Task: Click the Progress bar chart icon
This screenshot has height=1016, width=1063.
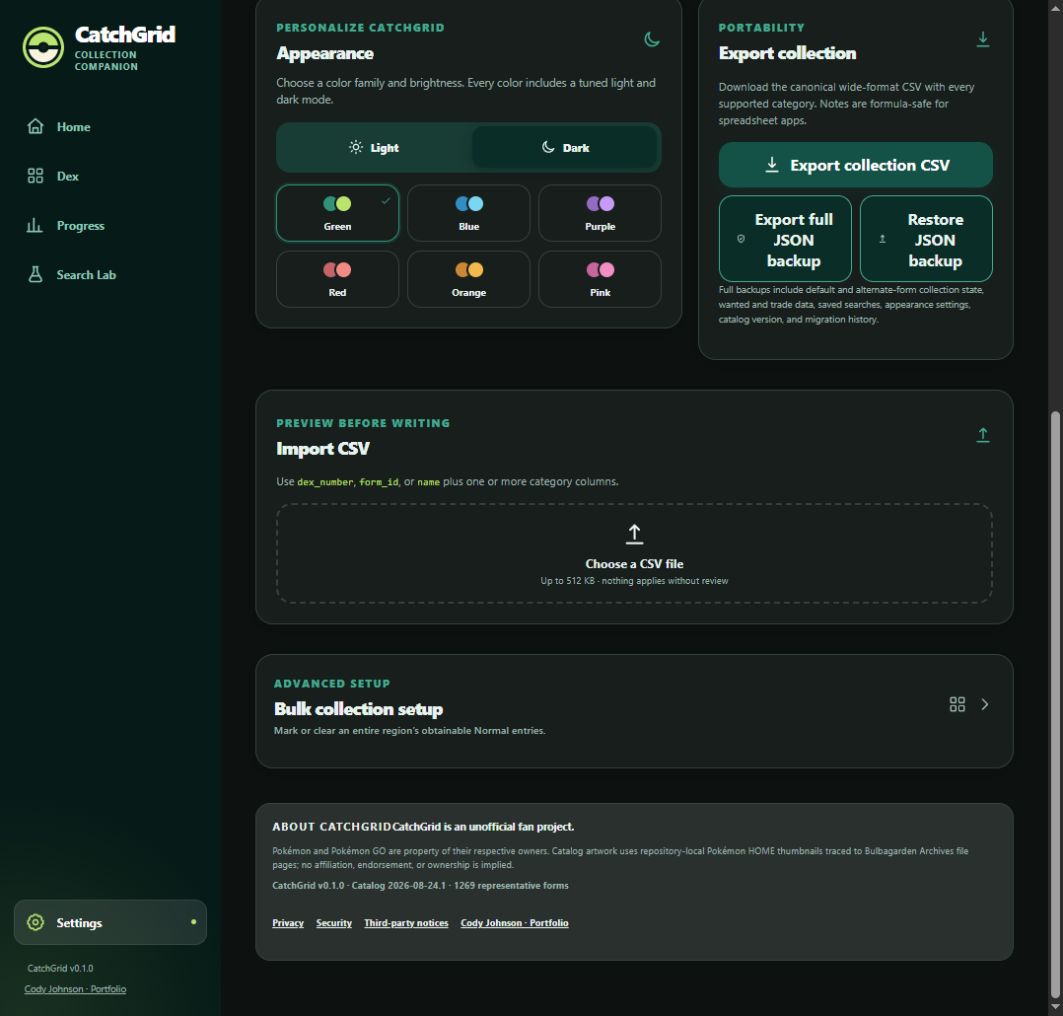Action: (x=35, y=225)
